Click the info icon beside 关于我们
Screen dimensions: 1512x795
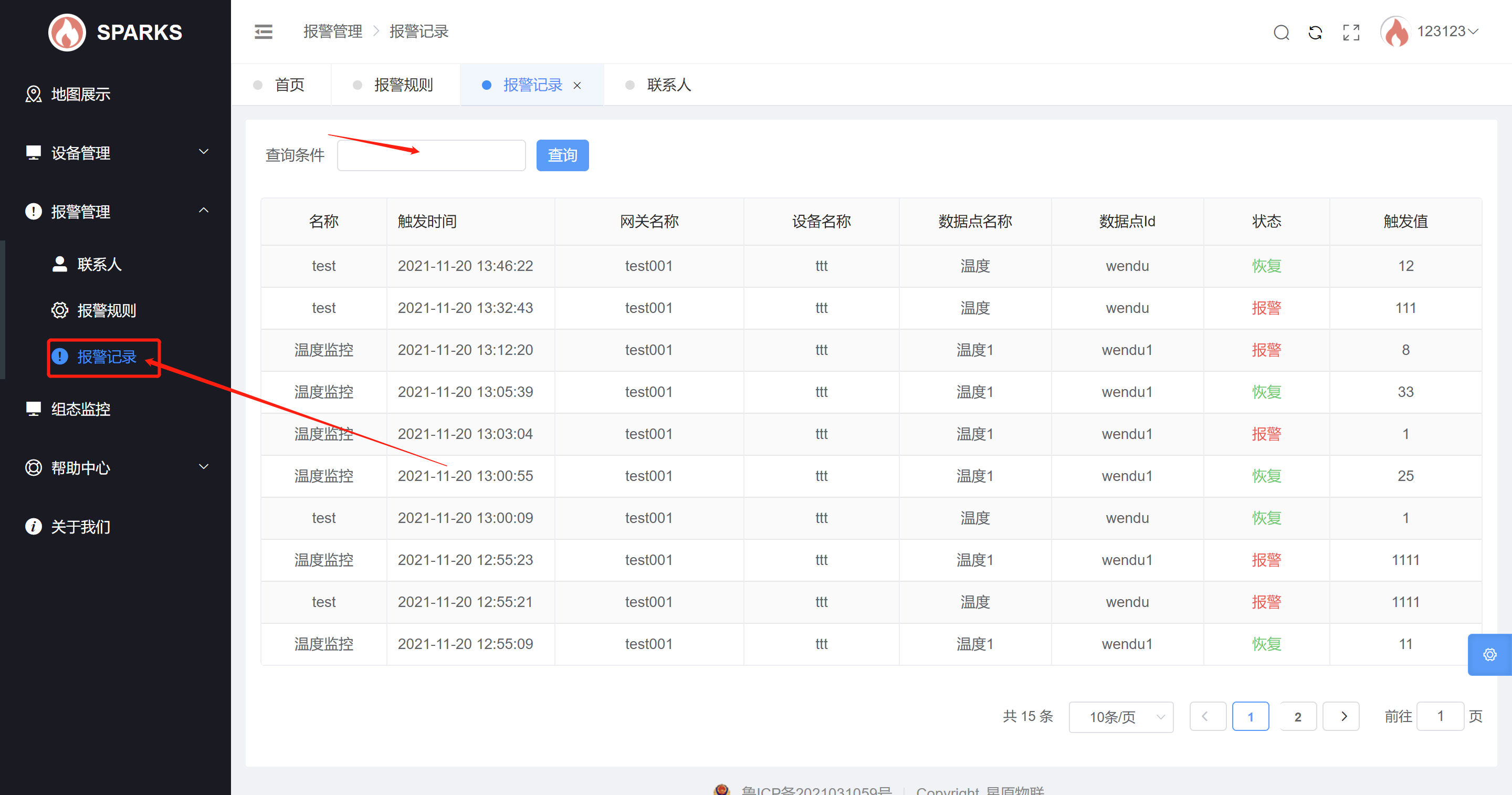(34, 526)
